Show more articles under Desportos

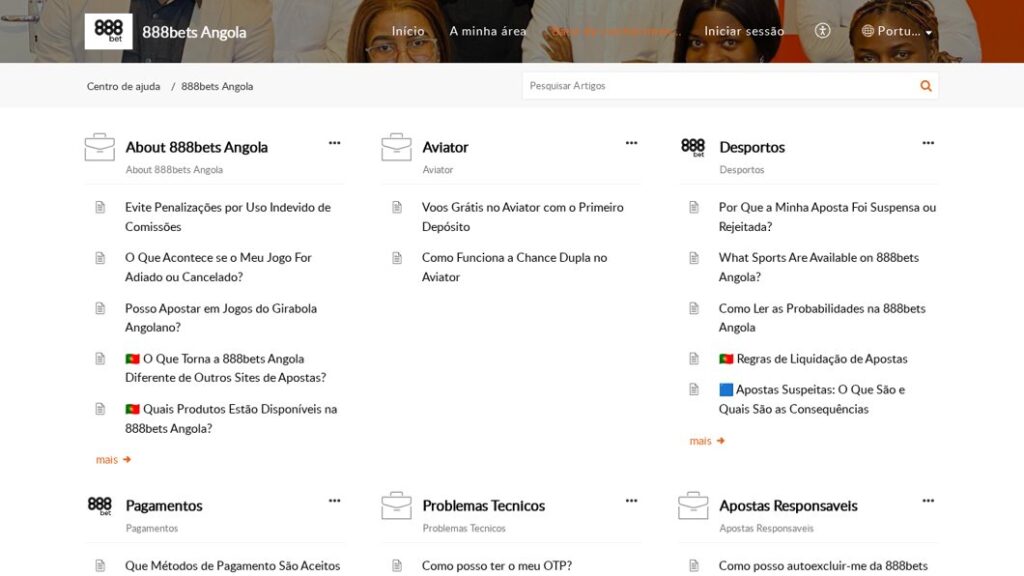(x=707, y=441)
